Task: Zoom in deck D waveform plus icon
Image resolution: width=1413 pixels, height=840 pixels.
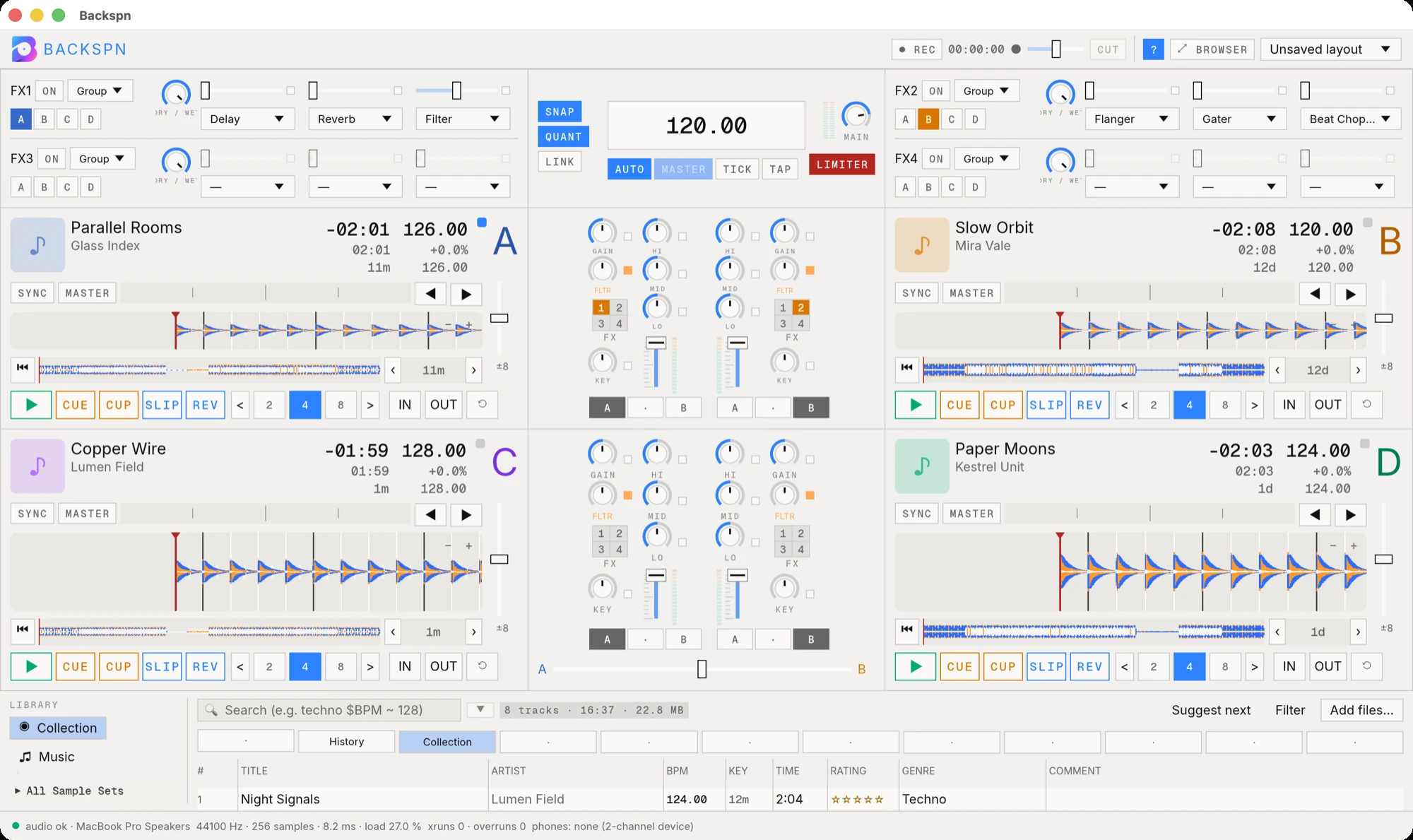Action: coord(1354,545)
